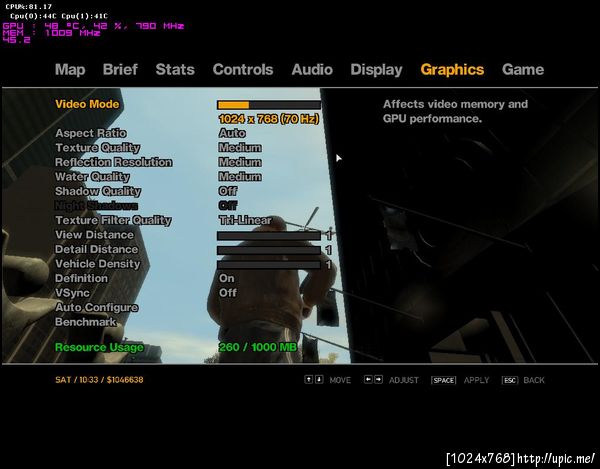Click the 1024 x 768 (70 Hz) value

coord(269,119)
